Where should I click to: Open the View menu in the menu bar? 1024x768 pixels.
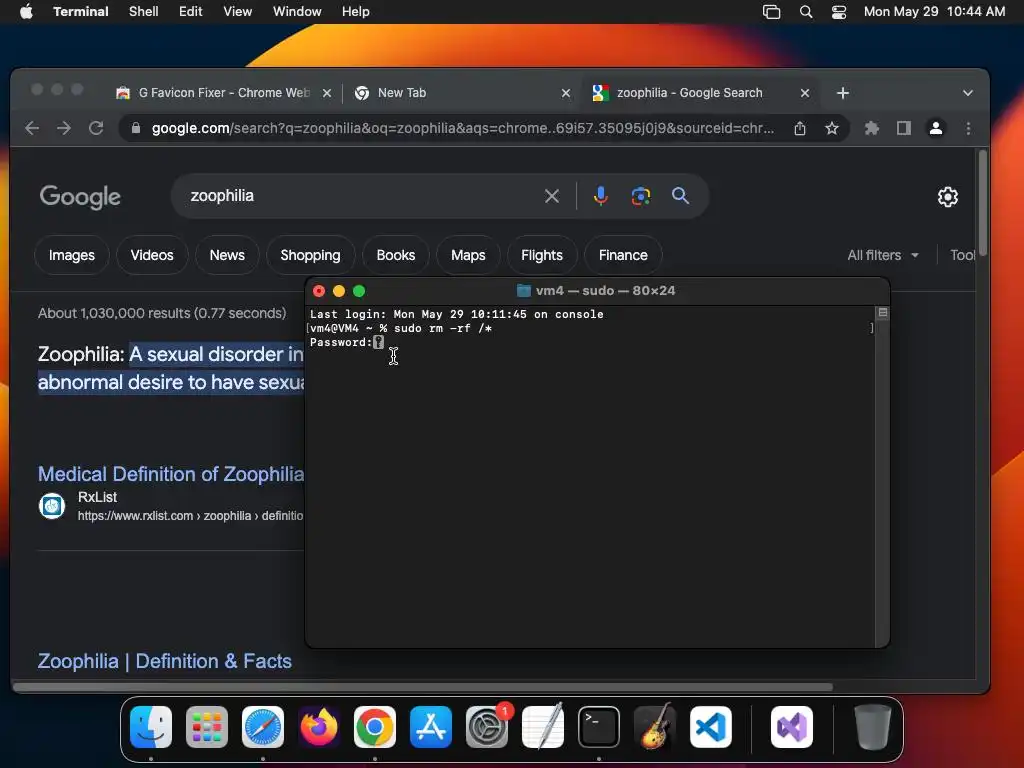(x=237, y=12)
